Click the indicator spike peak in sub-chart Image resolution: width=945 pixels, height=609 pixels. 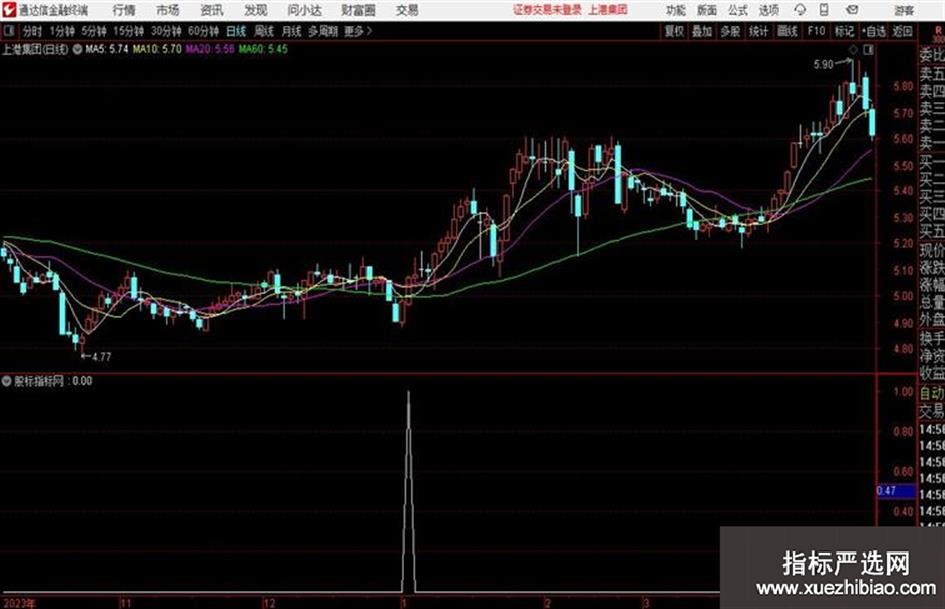409,393
